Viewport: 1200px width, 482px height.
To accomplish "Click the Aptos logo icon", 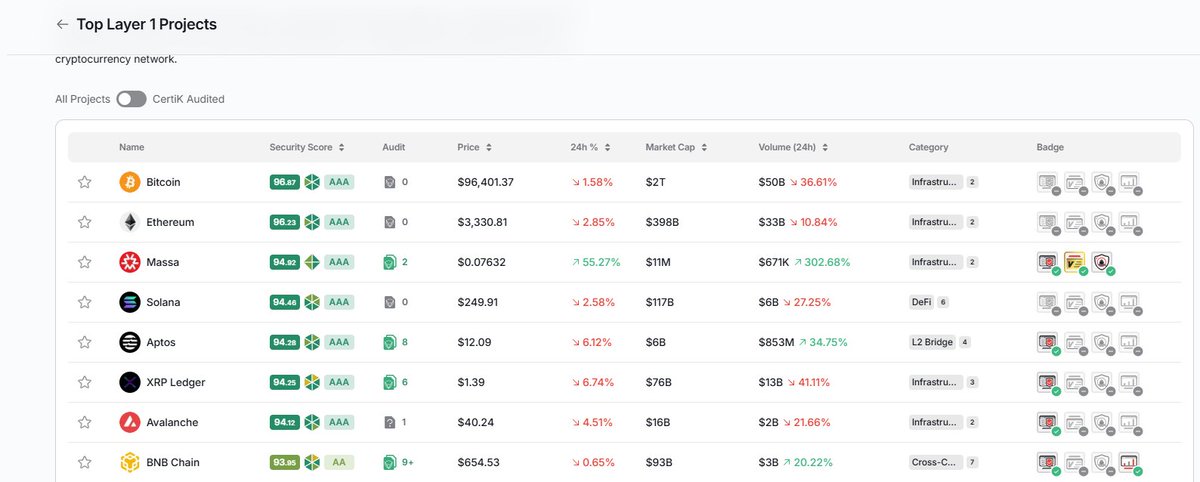I will point(129,342).
